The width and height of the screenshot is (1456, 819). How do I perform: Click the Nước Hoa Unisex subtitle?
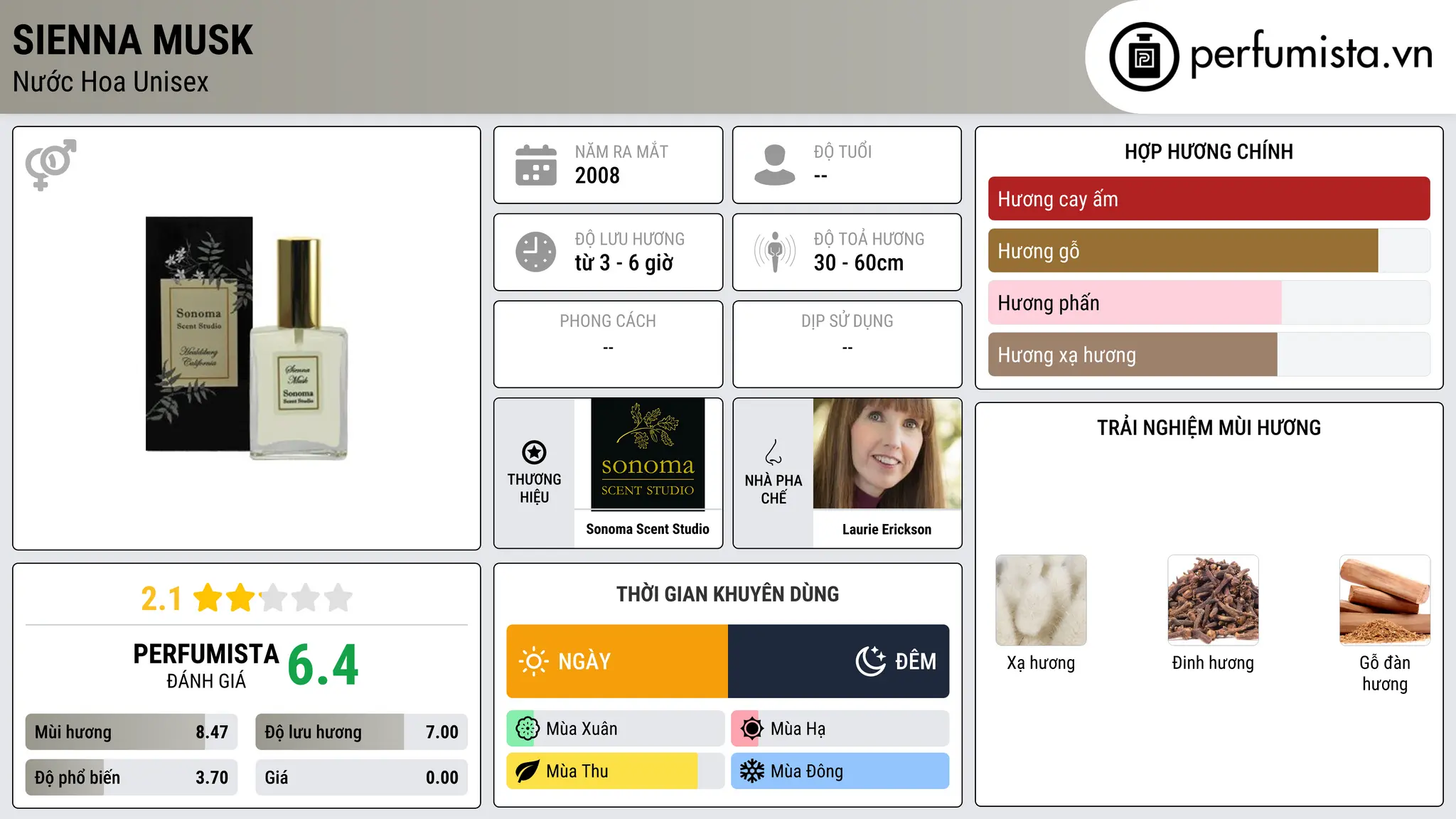(111, 82)
